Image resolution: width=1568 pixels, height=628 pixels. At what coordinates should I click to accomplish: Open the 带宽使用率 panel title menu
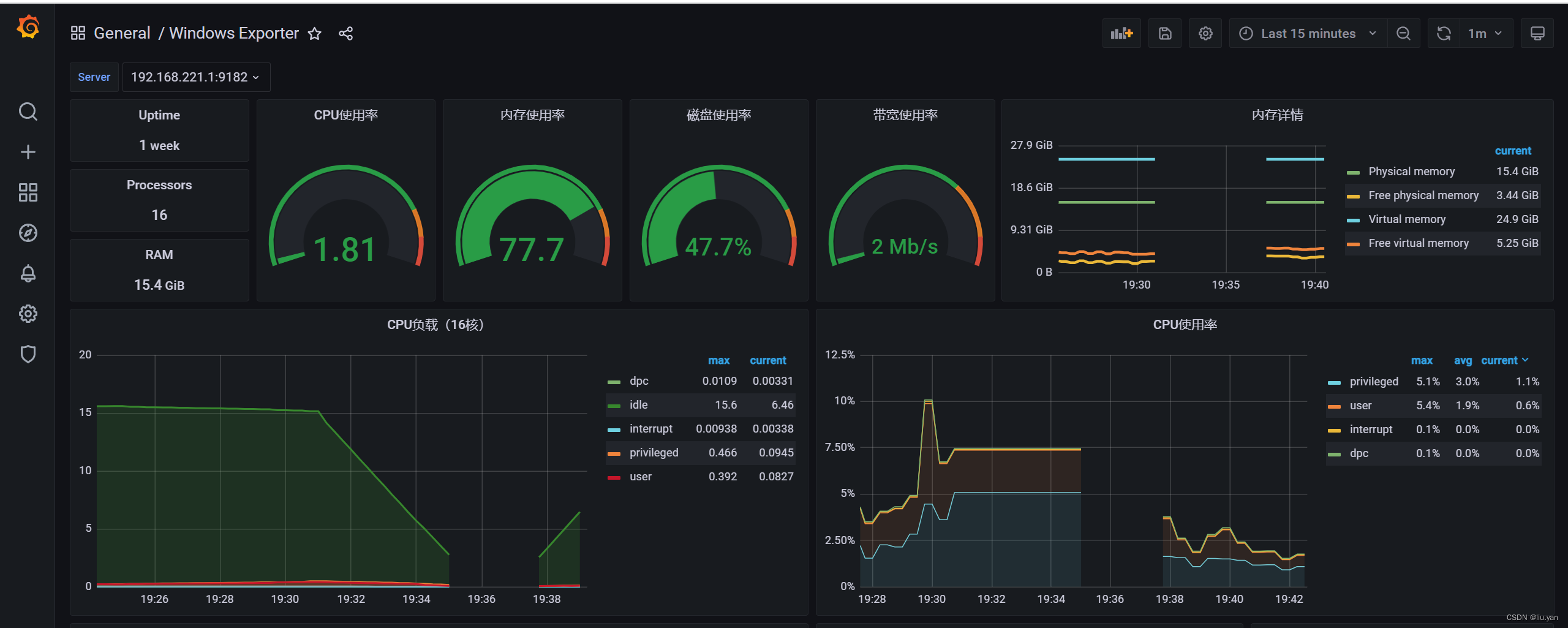click(905, 115)
